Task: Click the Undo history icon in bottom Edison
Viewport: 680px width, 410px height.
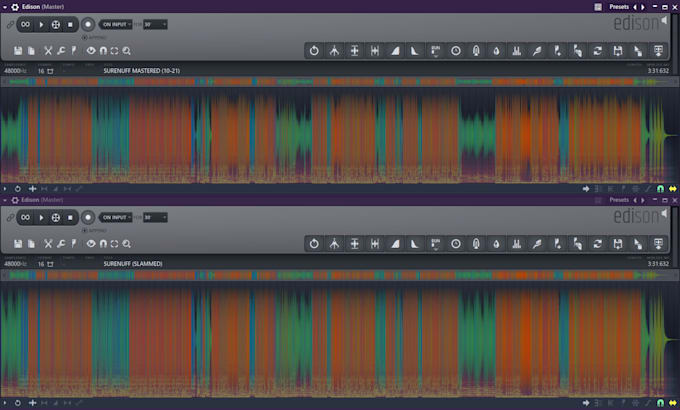Action: [x=314, y=244]
